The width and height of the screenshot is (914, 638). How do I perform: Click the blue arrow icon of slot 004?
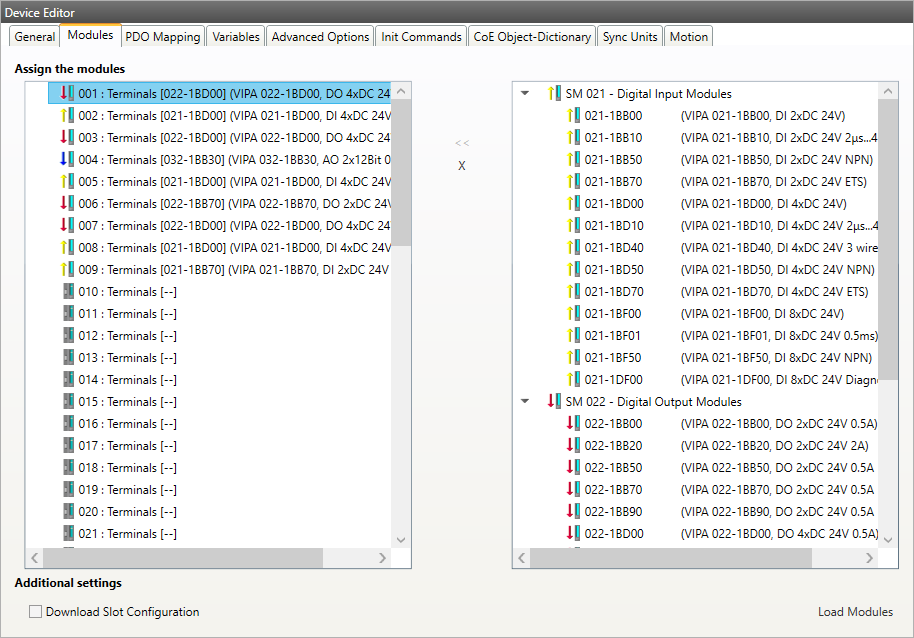67,159
